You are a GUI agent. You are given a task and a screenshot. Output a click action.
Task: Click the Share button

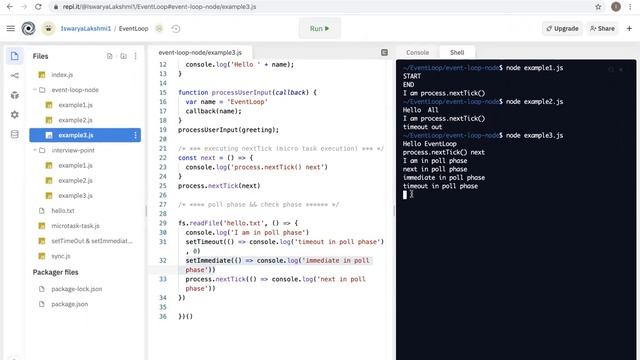click(x=602, y=29)
